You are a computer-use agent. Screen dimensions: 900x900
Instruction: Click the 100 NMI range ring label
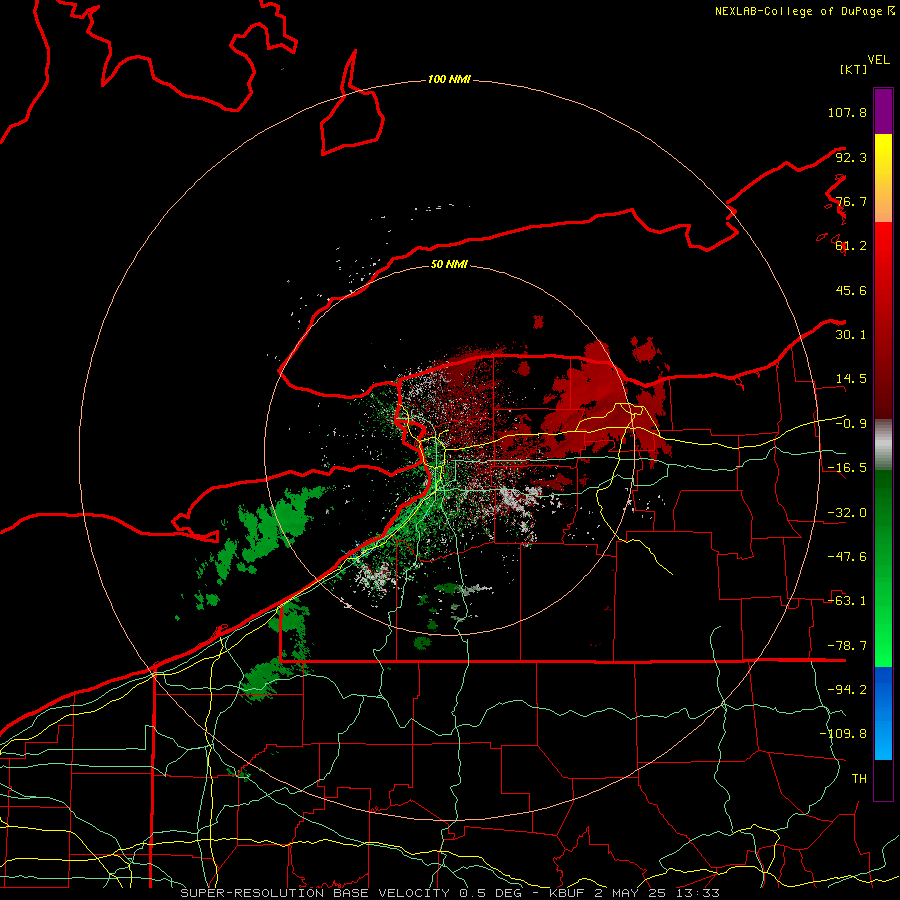[449, 79]
